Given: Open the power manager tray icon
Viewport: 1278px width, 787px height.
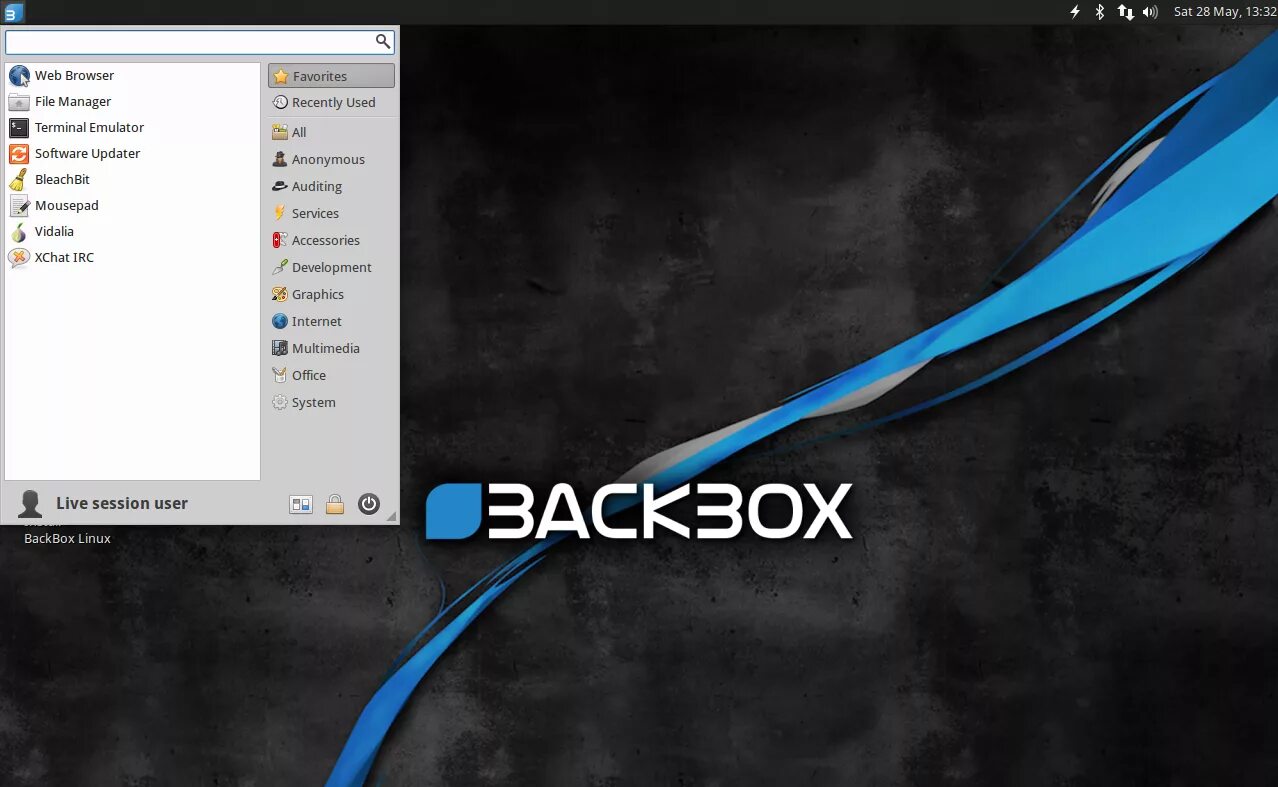Looking at the screenshot, I should click(1076, 12).
